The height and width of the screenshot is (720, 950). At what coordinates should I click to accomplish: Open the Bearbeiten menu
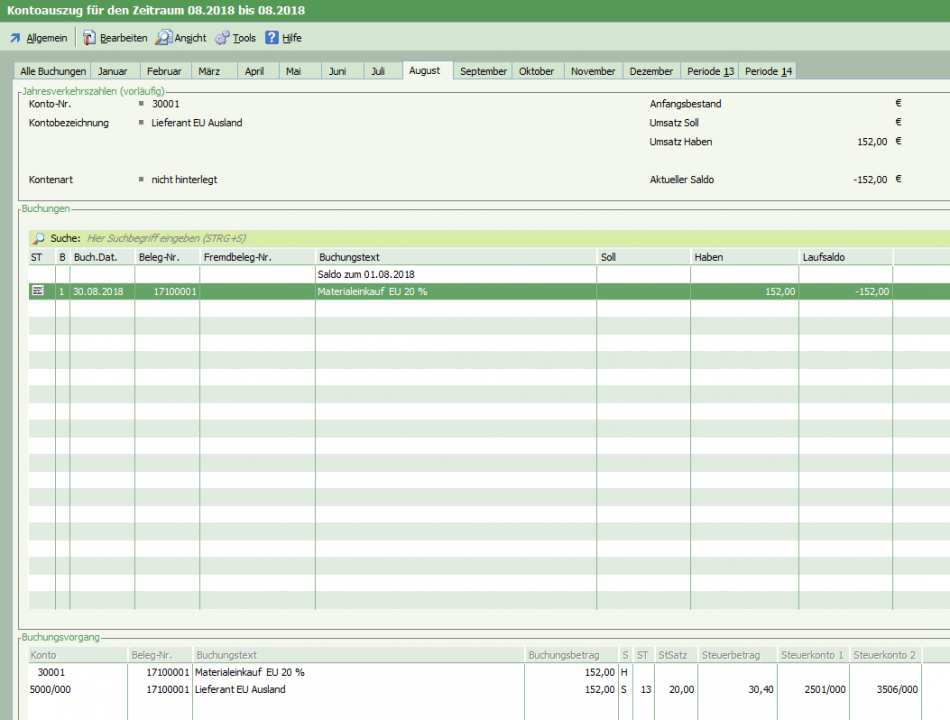(x=124, y=38)
